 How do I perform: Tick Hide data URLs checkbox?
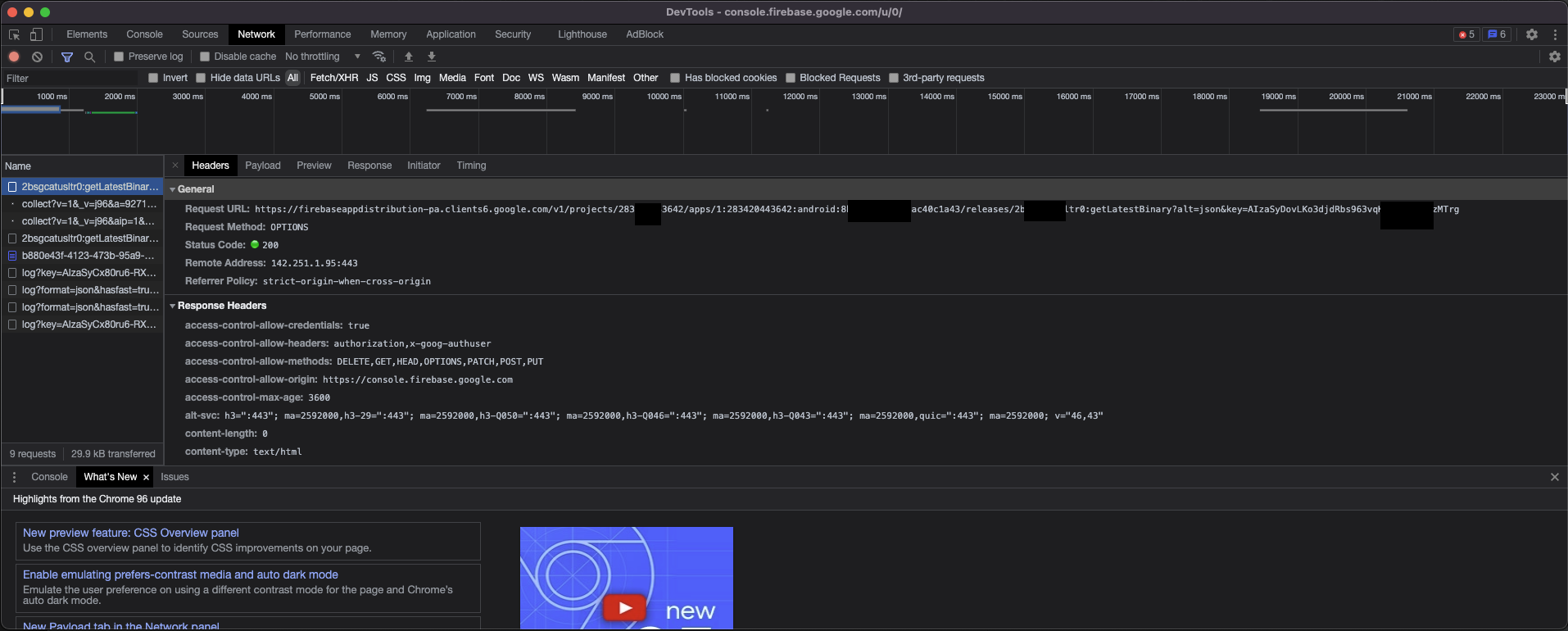point(201,78)
